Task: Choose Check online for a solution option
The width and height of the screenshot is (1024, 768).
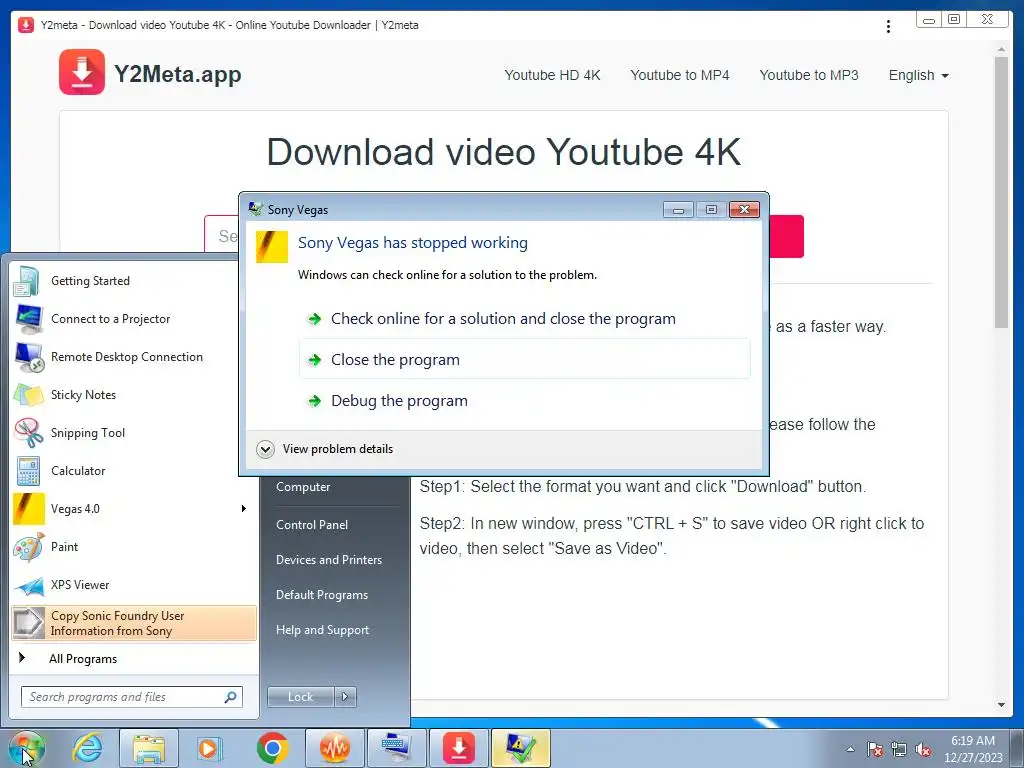Action: pos(524,319)
